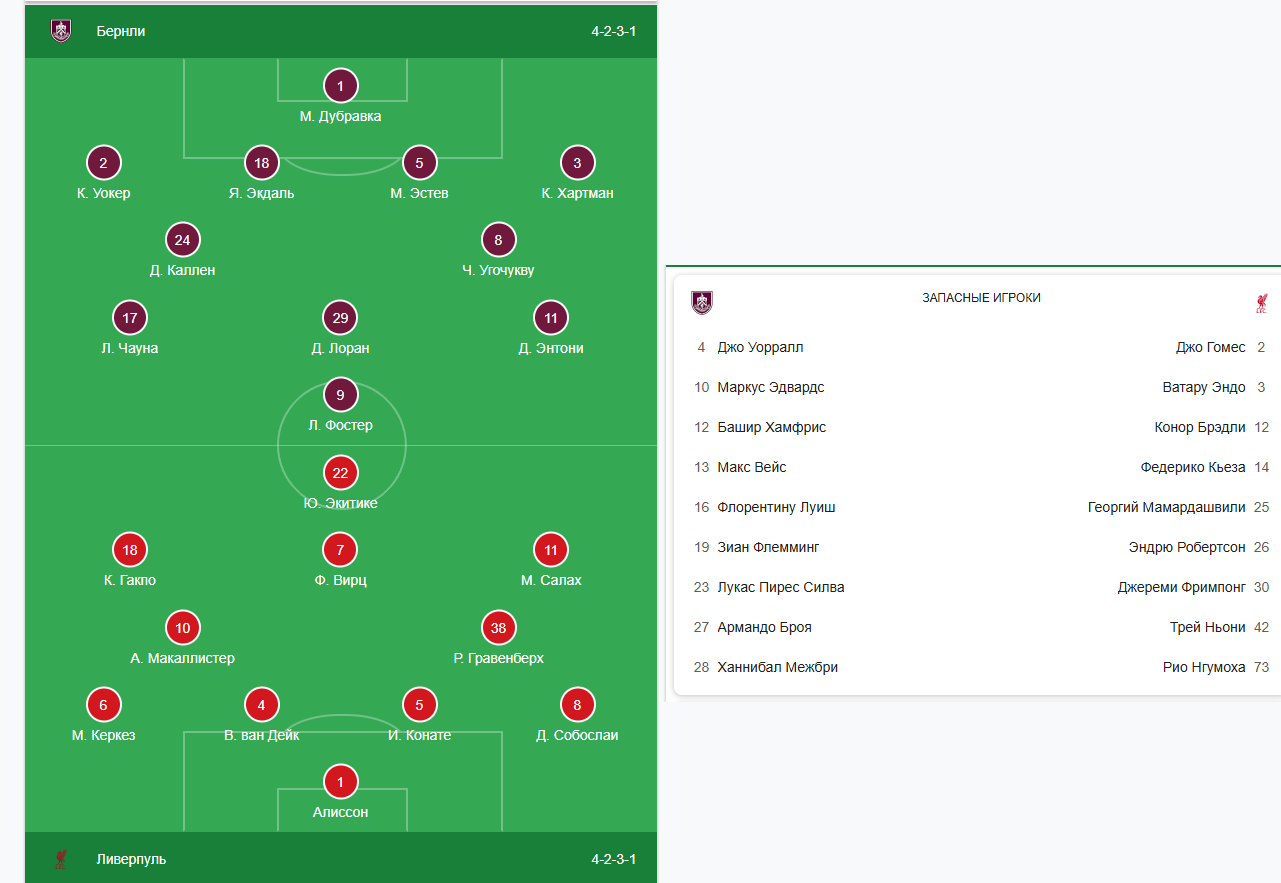This screenshot has width=1281, height=883.
Task: Click substitute Джо Уорралл
Action: tap(760, 347)
